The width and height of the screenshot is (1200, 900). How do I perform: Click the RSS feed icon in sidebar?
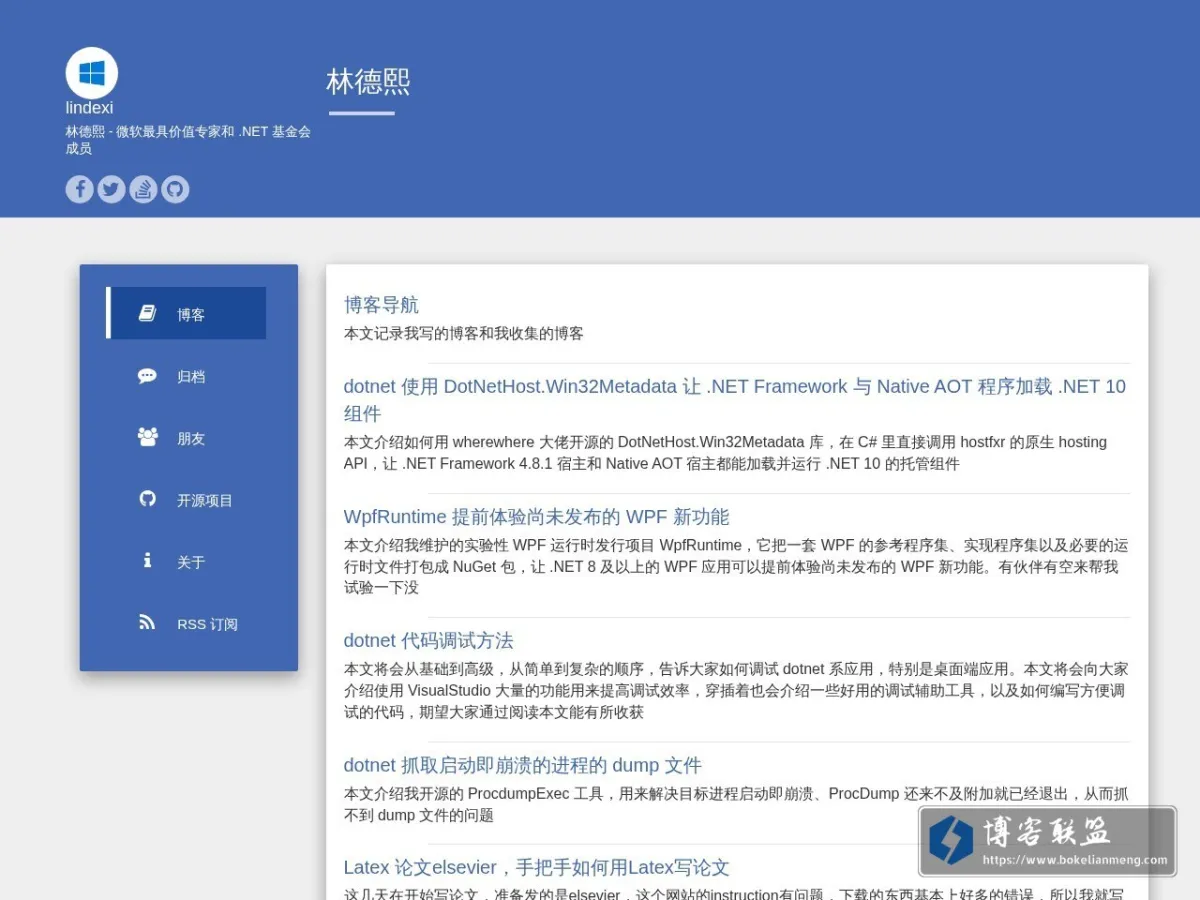(147, 623)
